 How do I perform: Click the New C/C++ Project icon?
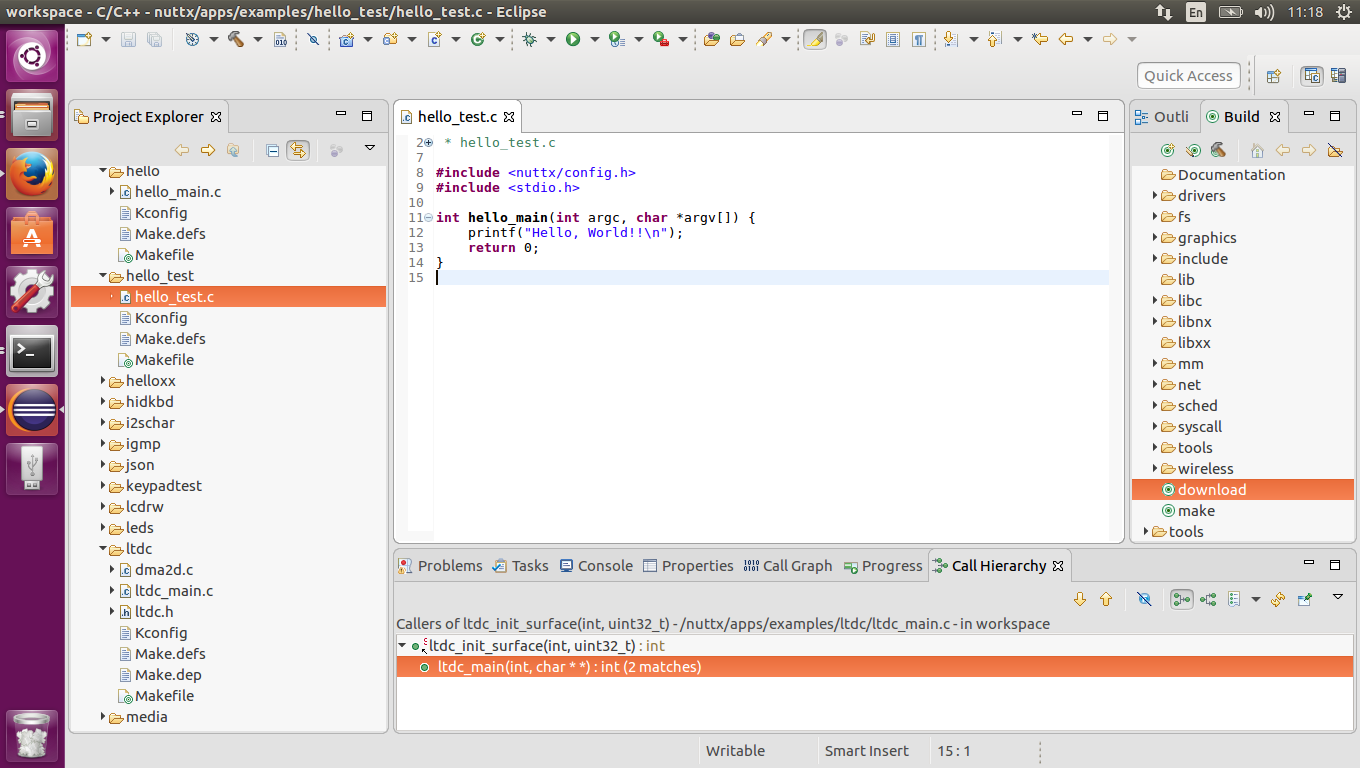coord(346,39)
